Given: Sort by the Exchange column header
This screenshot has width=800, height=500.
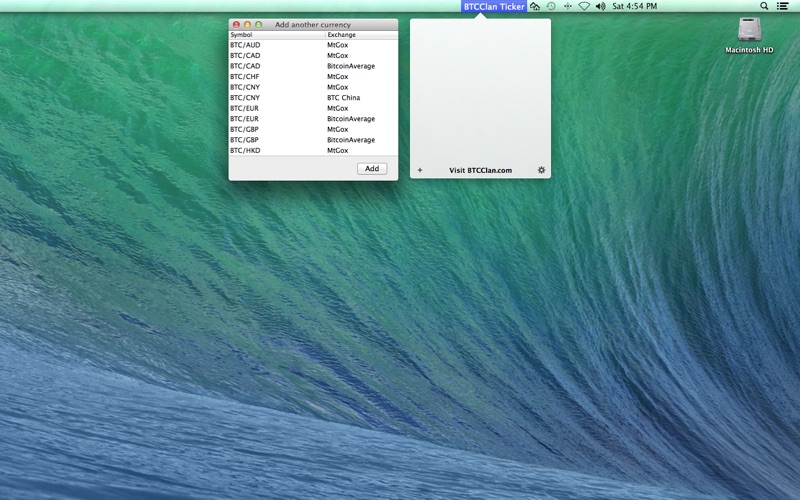Looking at the screenshot, I should [x=362, y=35].
